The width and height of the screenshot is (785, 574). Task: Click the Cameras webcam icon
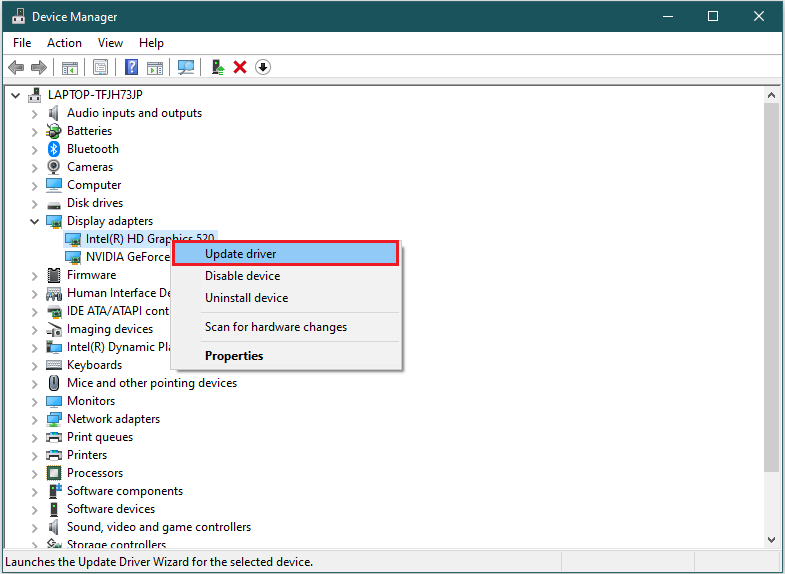coord(54,167)
